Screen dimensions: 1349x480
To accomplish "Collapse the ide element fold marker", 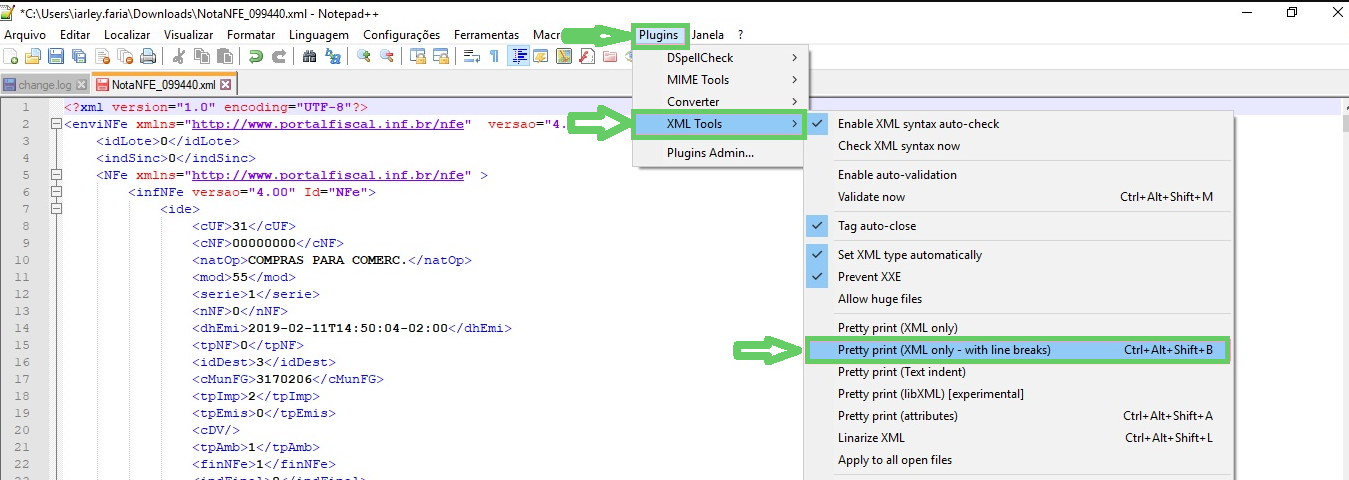I will coord(56,209).
